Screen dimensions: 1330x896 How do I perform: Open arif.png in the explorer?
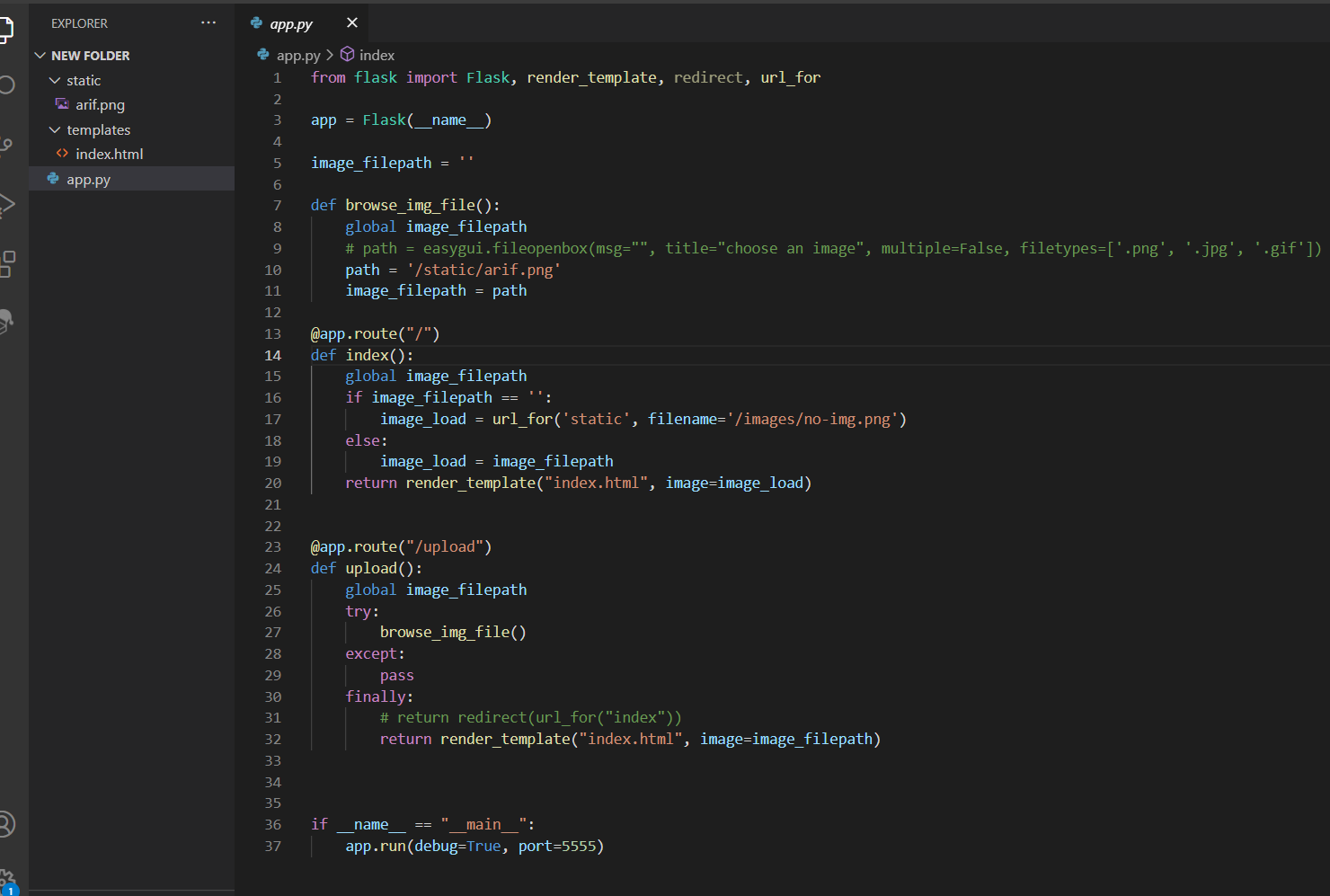pos(100,105)
